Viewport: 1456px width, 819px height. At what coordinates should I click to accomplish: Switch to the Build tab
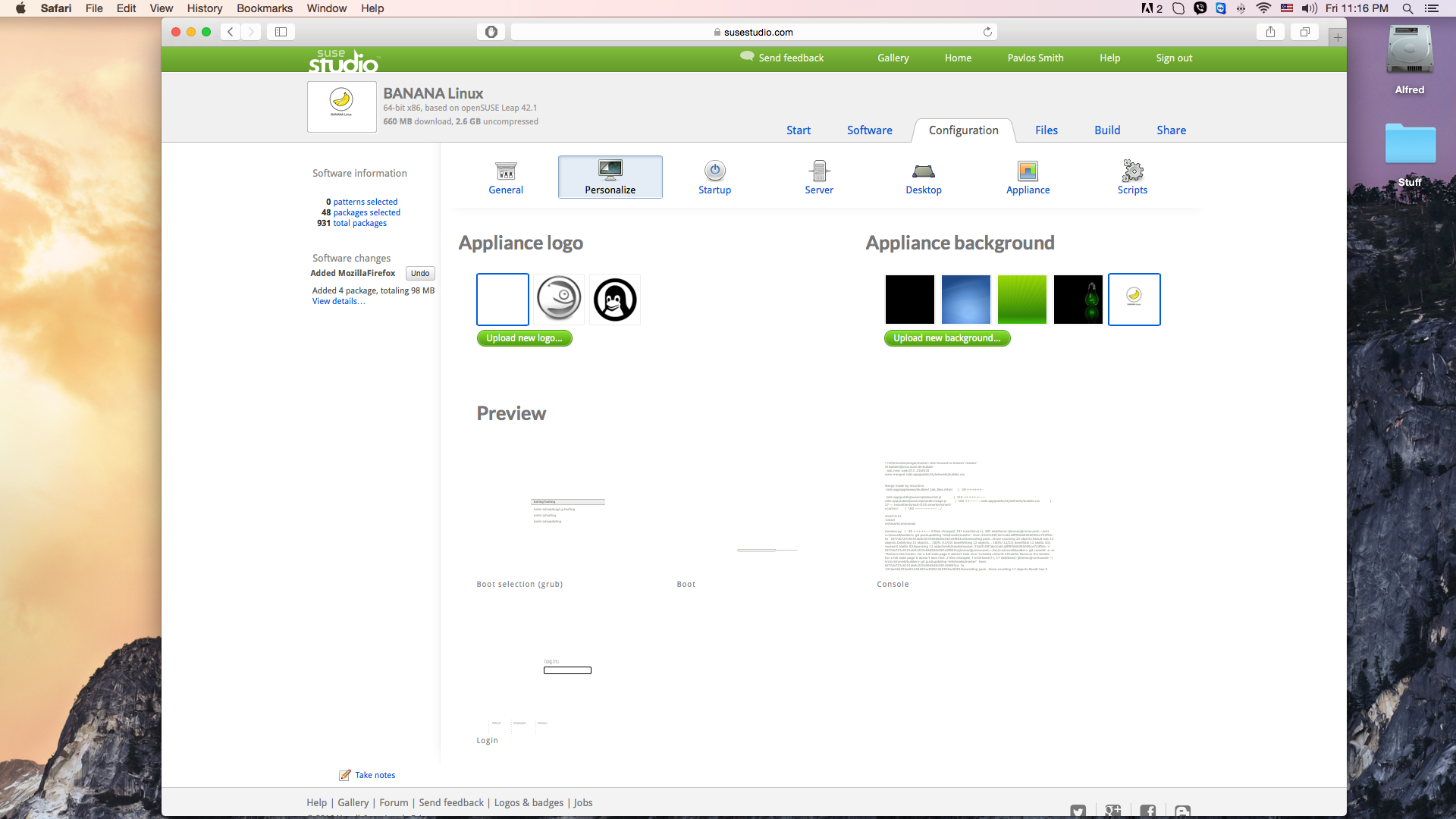1106,130
